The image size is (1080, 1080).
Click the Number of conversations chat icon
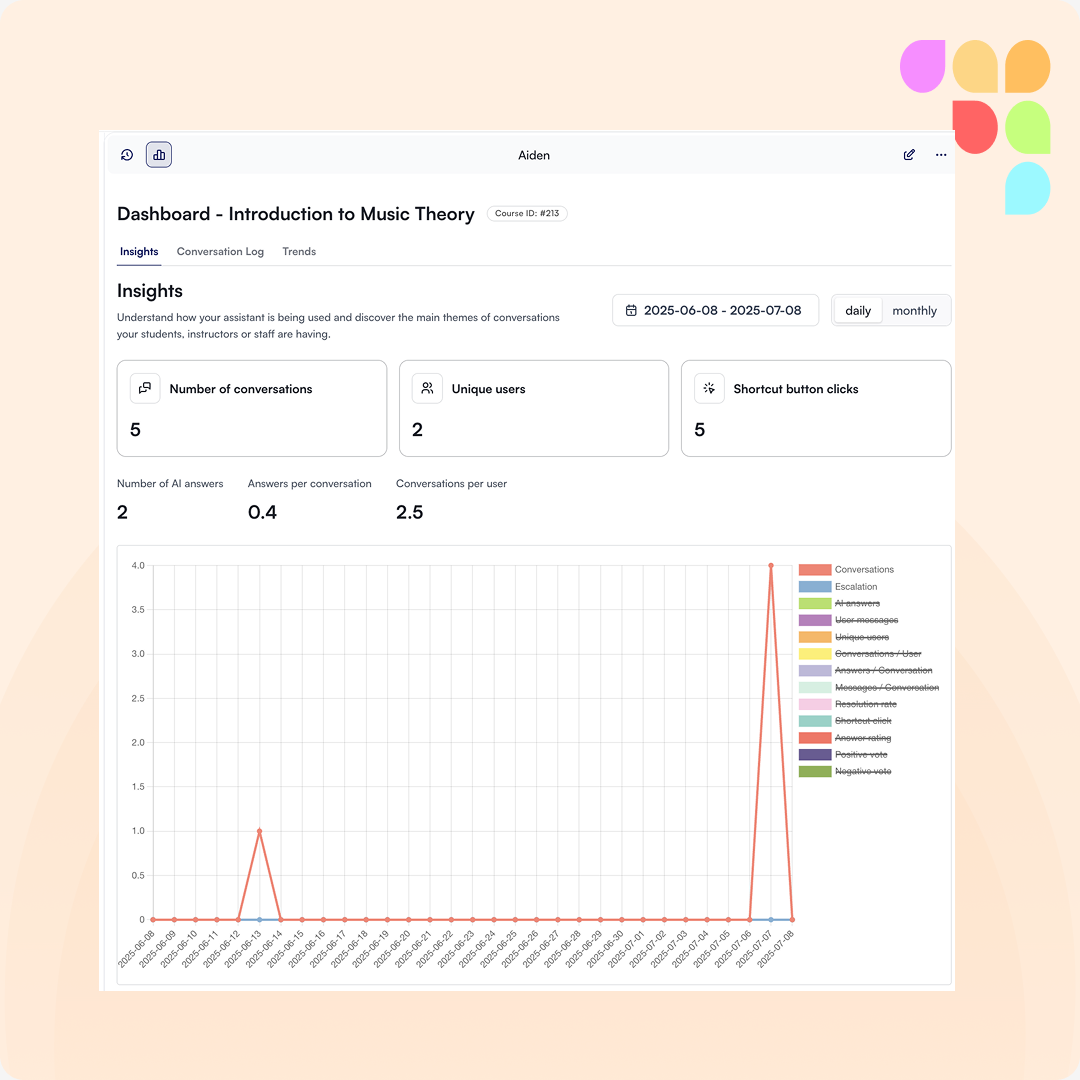coord(145,389)
